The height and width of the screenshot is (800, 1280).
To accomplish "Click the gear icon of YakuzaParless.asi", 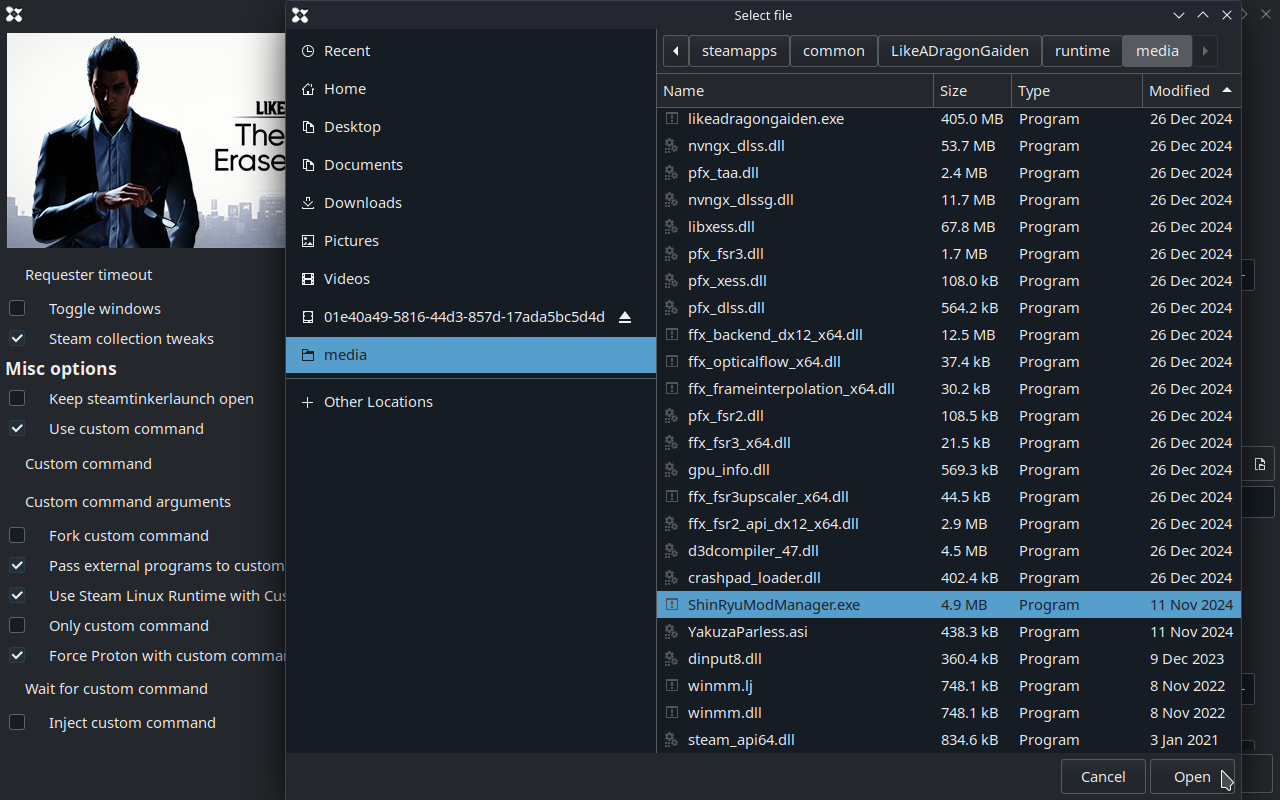I will pos(672,632).
